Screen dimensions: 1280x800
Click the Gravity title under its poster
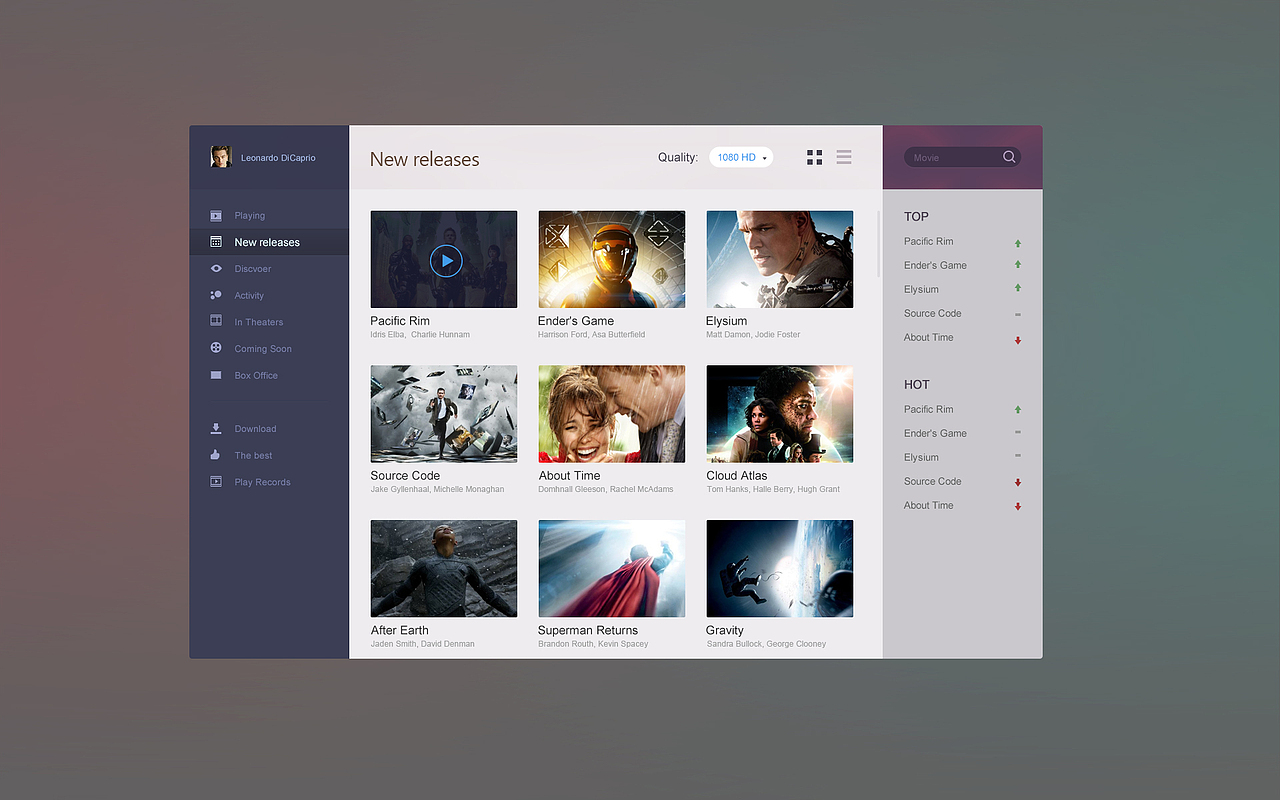pos(725,630)
